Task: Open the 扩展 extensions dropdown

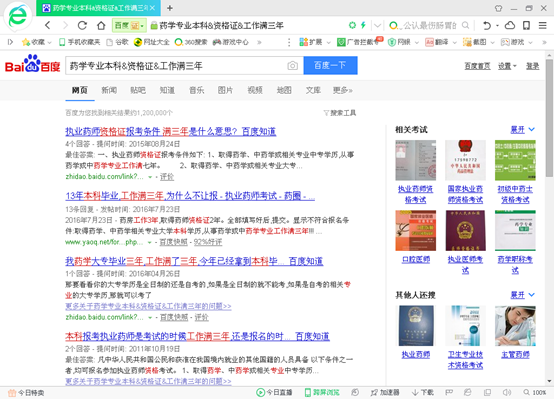Action: [x=315, y=42]
